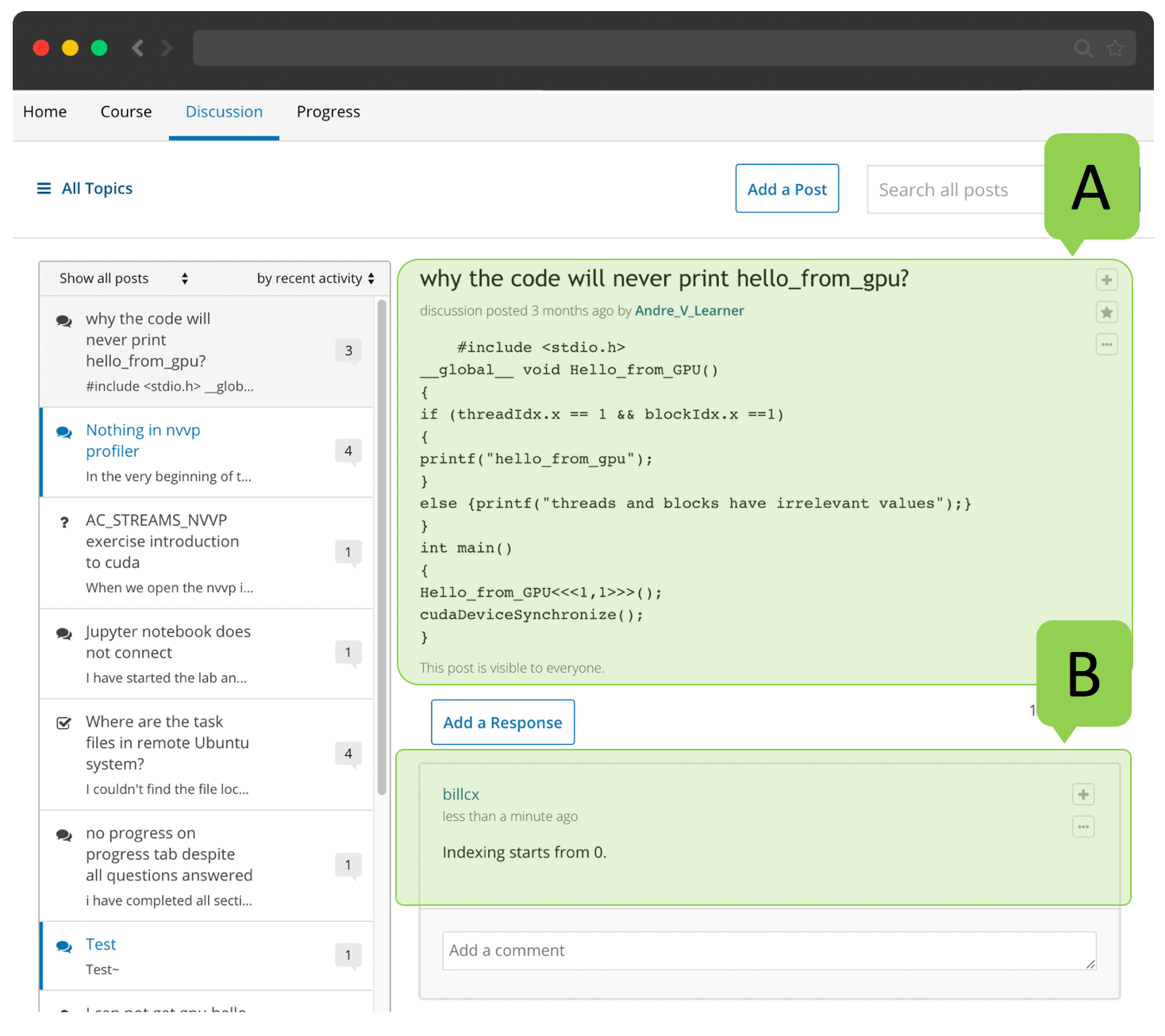Expand the 'Show all posts' filter dropdown

point(123,278)
